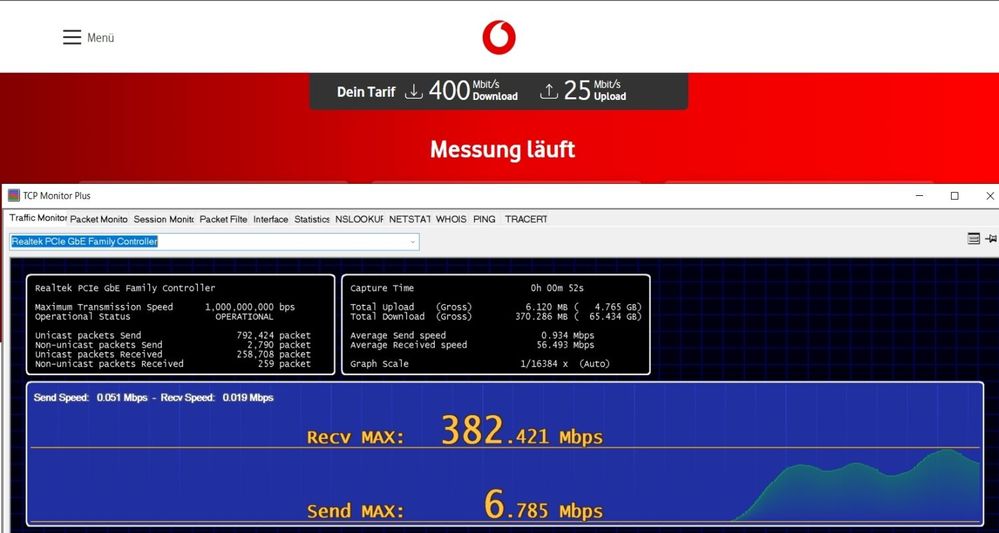This screenshot has height=533, width=999.
Task: Click the 25 Mbit/s Upload value
Action: point(595,91)
